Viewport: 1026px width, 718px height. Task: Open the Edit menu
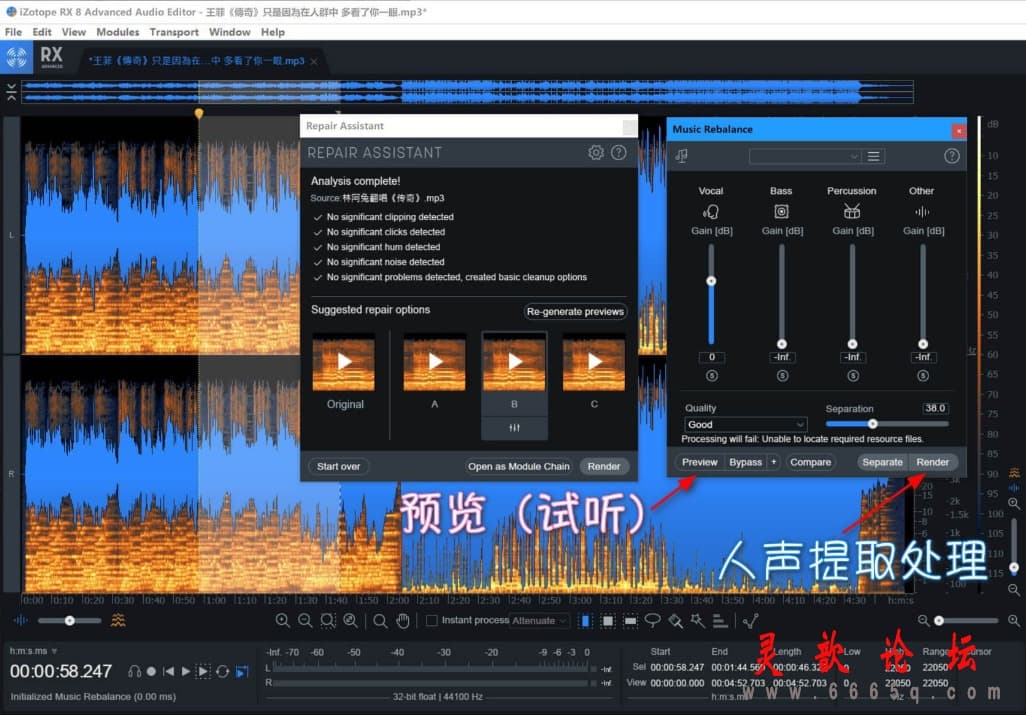[x=42, y=32]
